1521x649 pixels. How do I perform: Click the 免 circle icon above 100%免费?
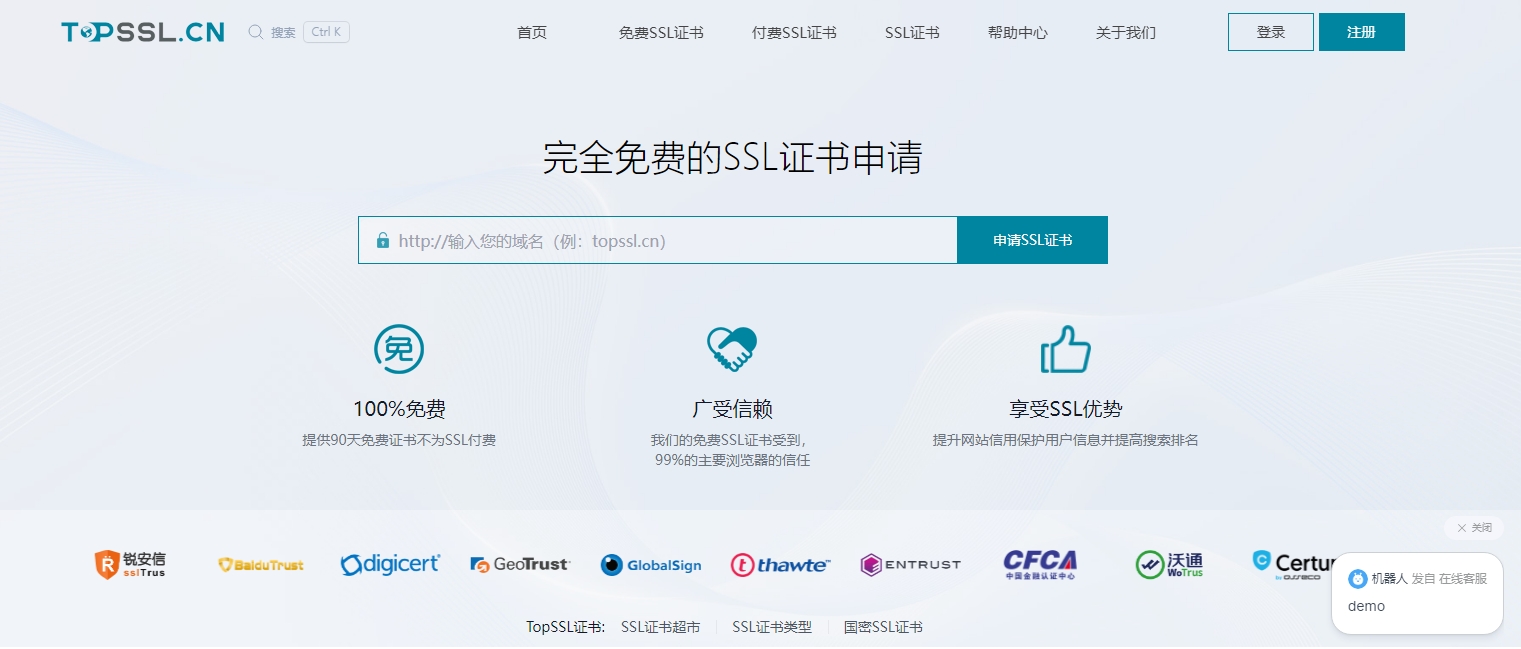[399, 349]
